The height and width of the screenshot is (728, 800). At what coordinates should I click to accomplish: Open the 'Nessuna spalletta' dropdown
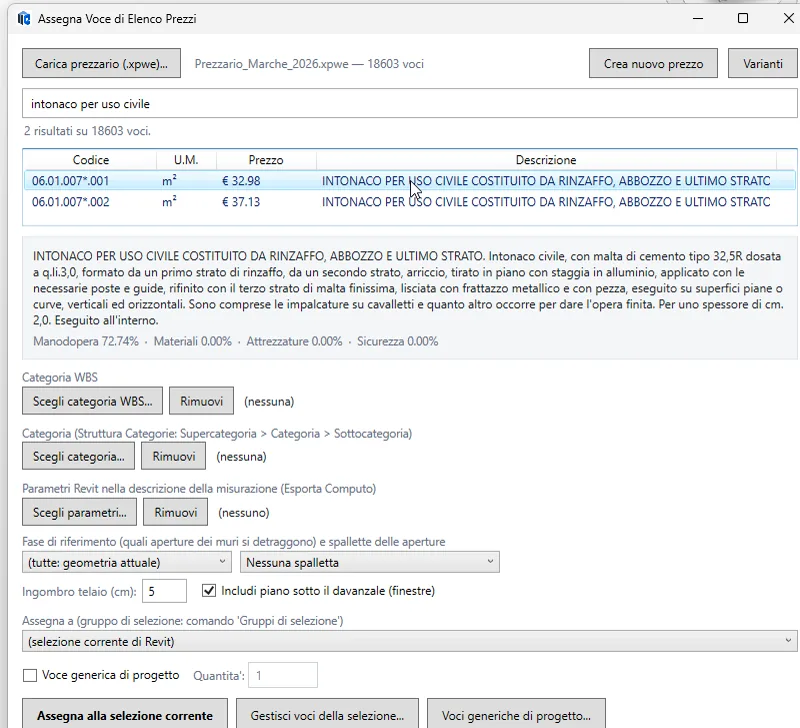tap(370, 562)
